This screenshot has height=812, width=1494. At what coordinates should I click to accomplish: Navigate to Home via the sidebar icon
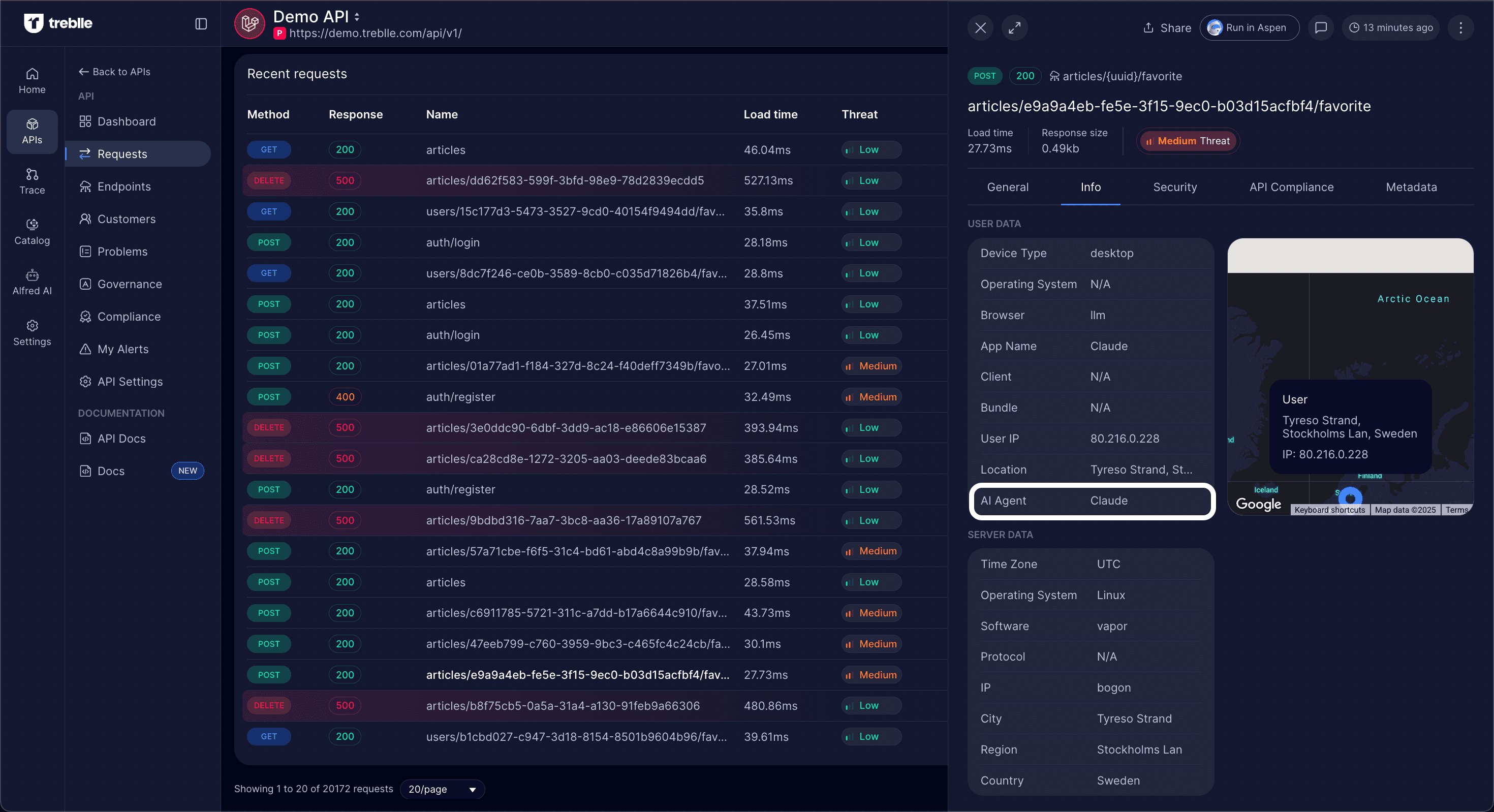tap(32, 80)
